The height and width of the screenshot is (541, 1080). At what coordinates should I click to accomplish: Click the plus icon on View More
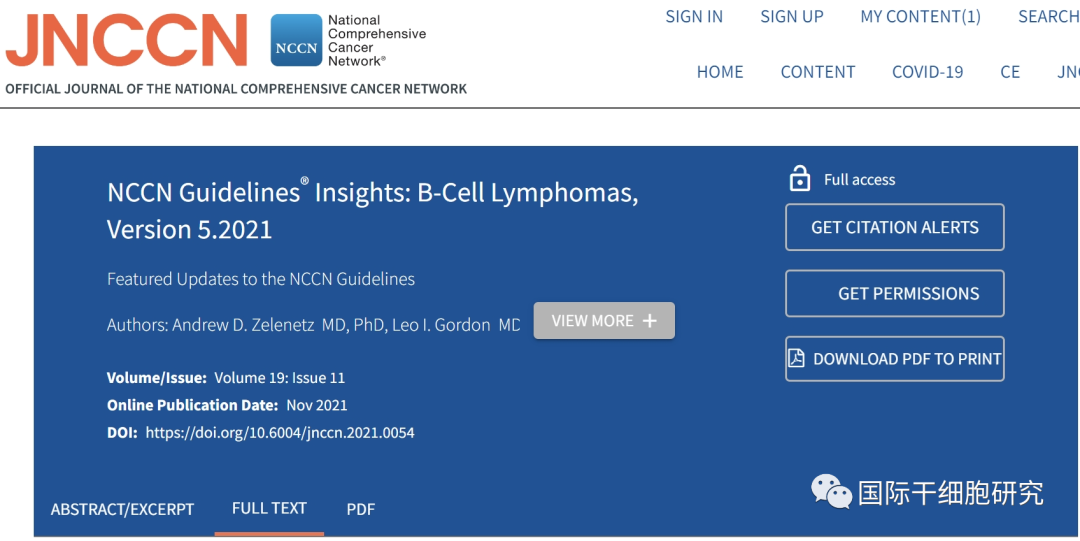pyautogui.click(x=649, y=321)
